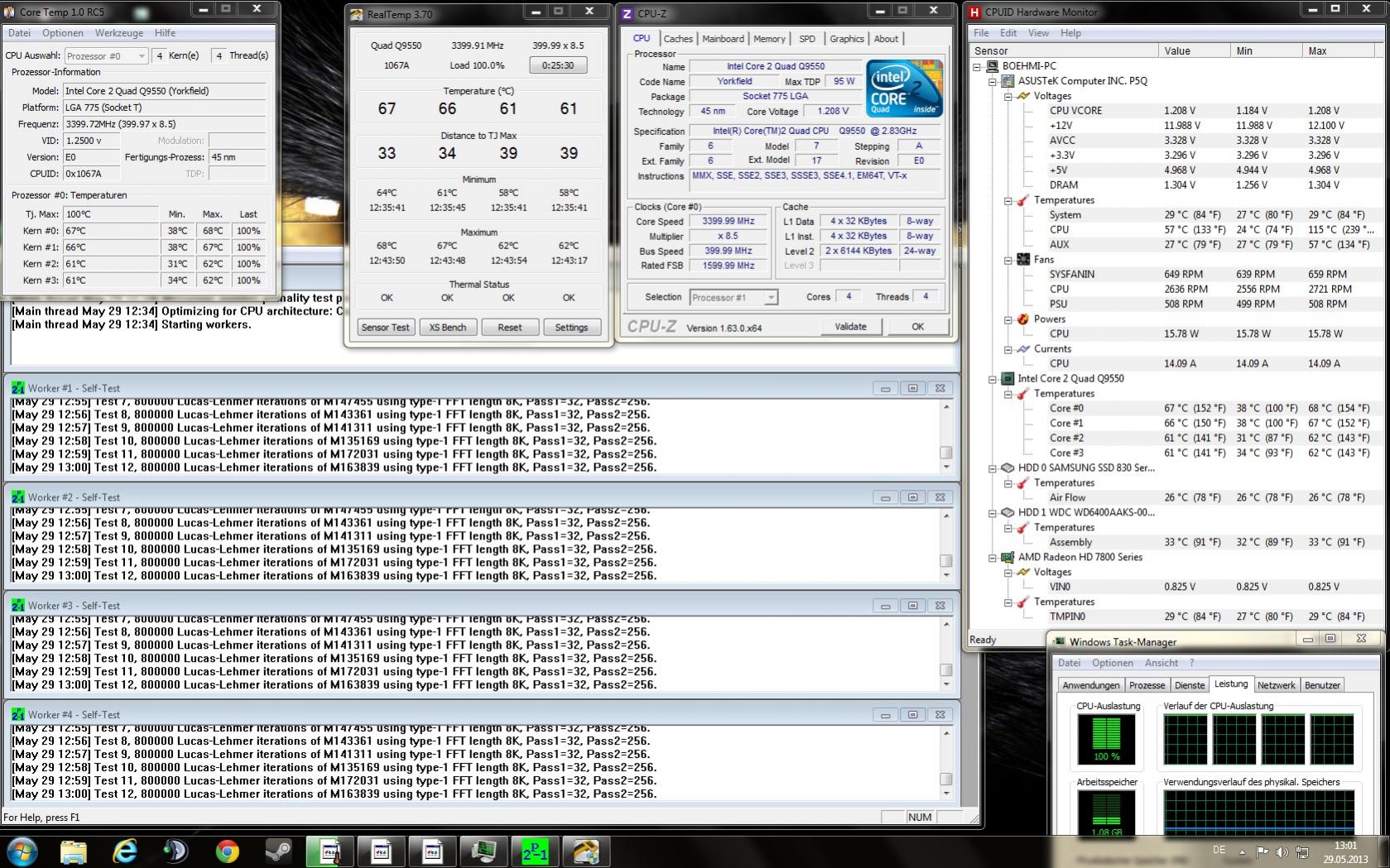Open CPU-Z Graphics tab
This screenshot has width=1390, height=868.
tap(847, 39)
